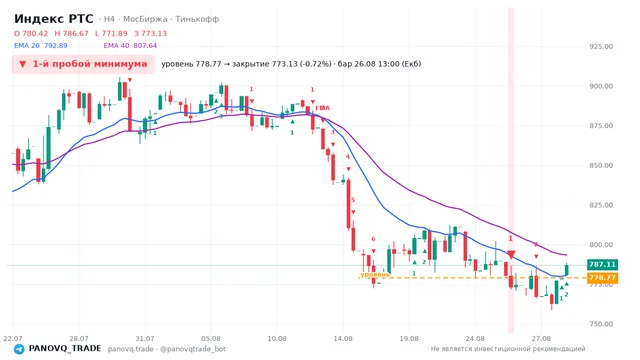Click the 05.08 date axis label
The height and width of the screenshot is (360, 640).
[211, 338]
